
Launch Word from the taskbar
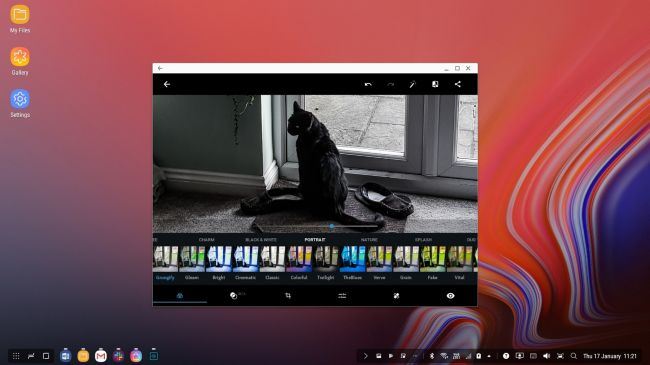point(65,356)
